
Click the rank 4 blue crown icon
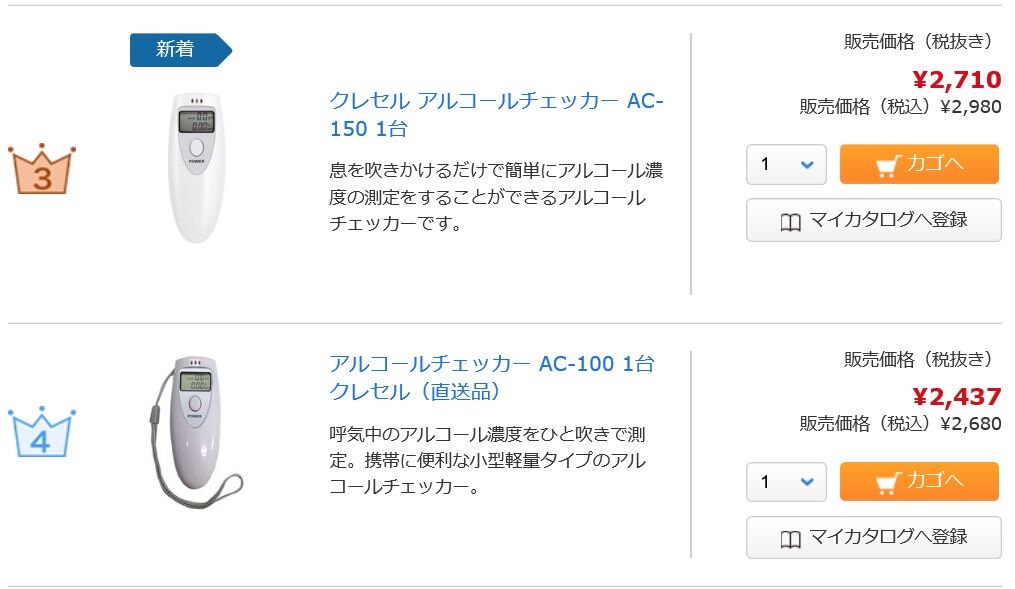42,432
